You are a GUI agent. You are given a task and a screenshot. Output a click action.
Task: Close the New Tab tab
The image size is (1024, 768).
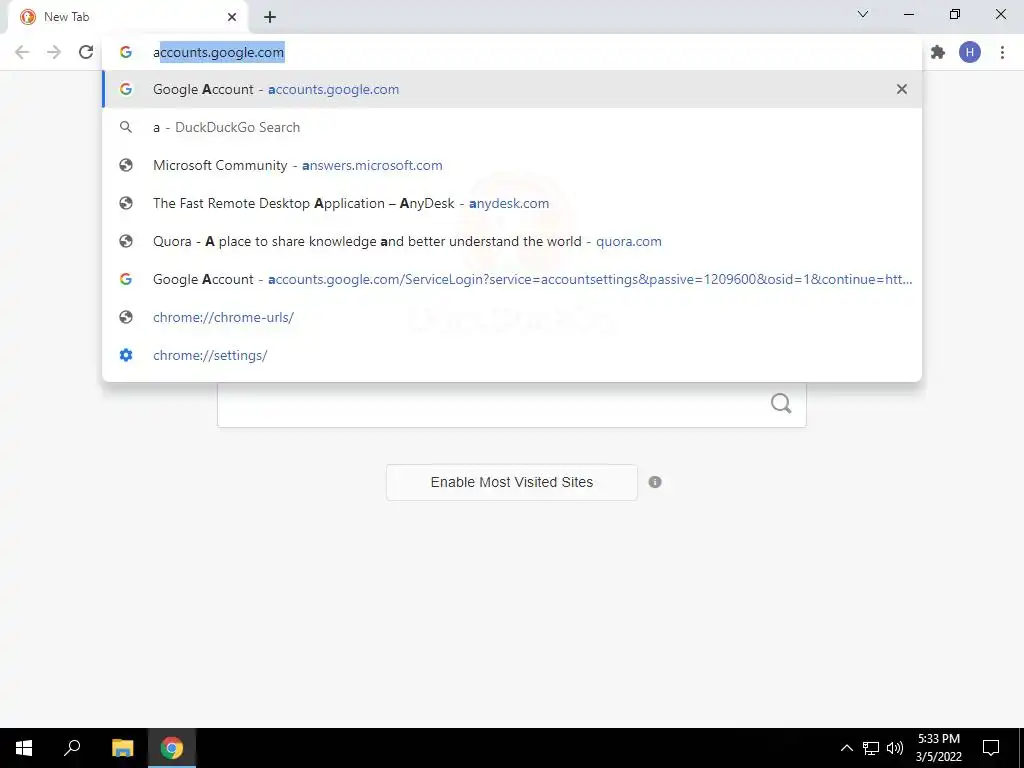[232, 17]
